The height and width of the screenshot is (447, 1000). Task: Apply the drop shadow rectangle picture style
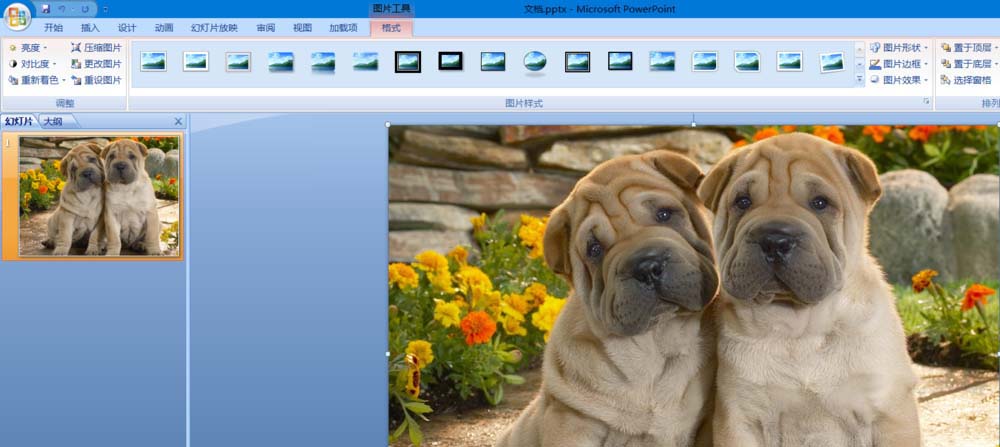tap(281, 62)
